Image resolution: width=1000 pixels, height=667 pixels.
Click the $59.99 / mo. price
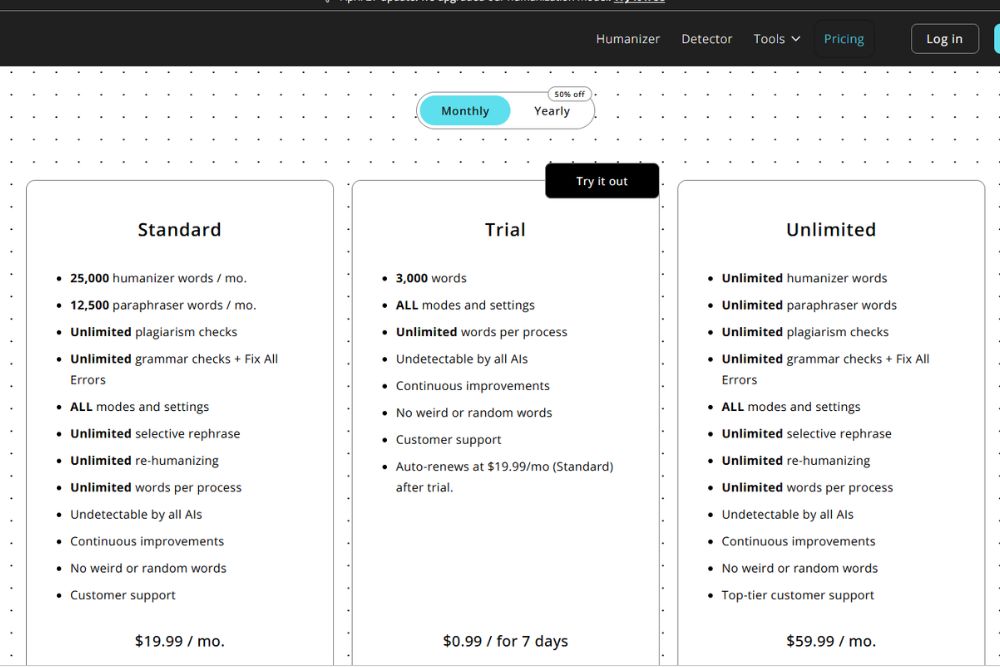(831, 641)
